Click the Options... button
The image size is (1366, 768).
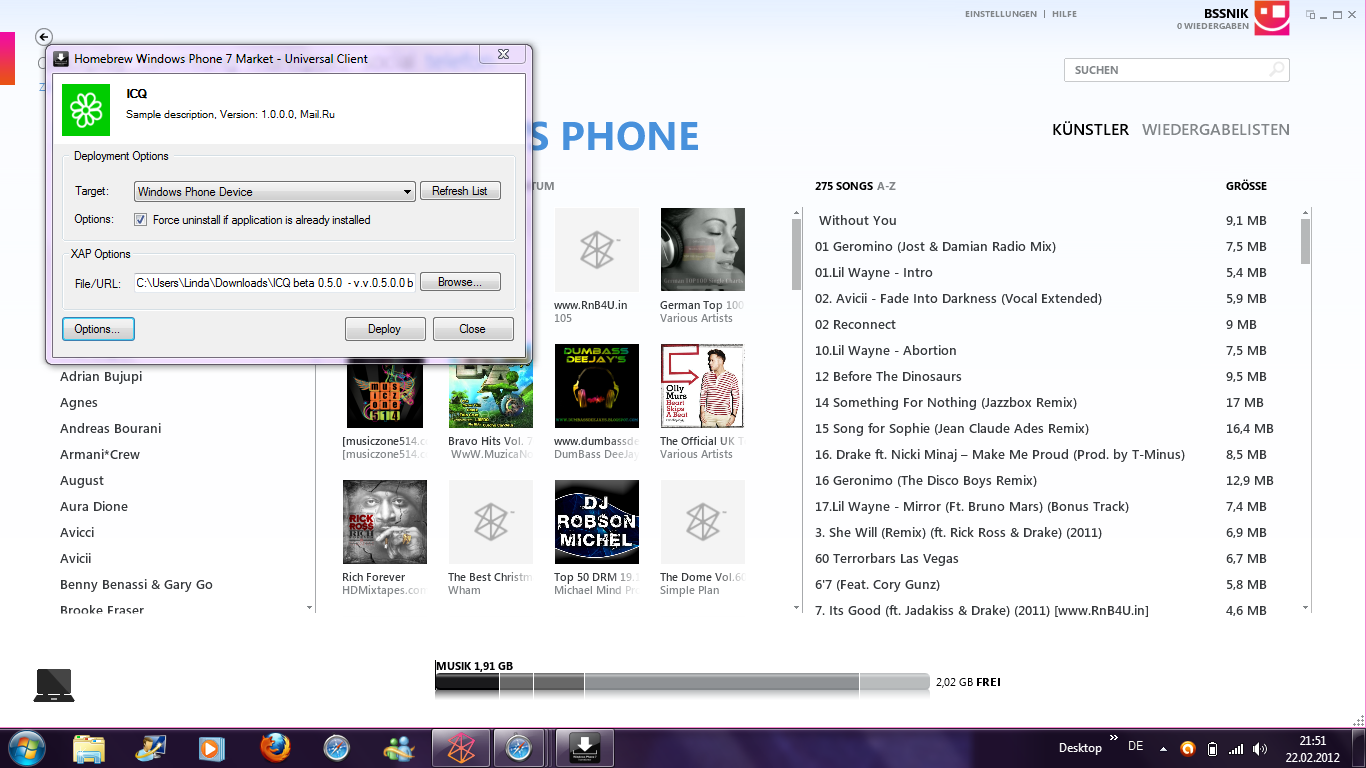click(98, 329)
